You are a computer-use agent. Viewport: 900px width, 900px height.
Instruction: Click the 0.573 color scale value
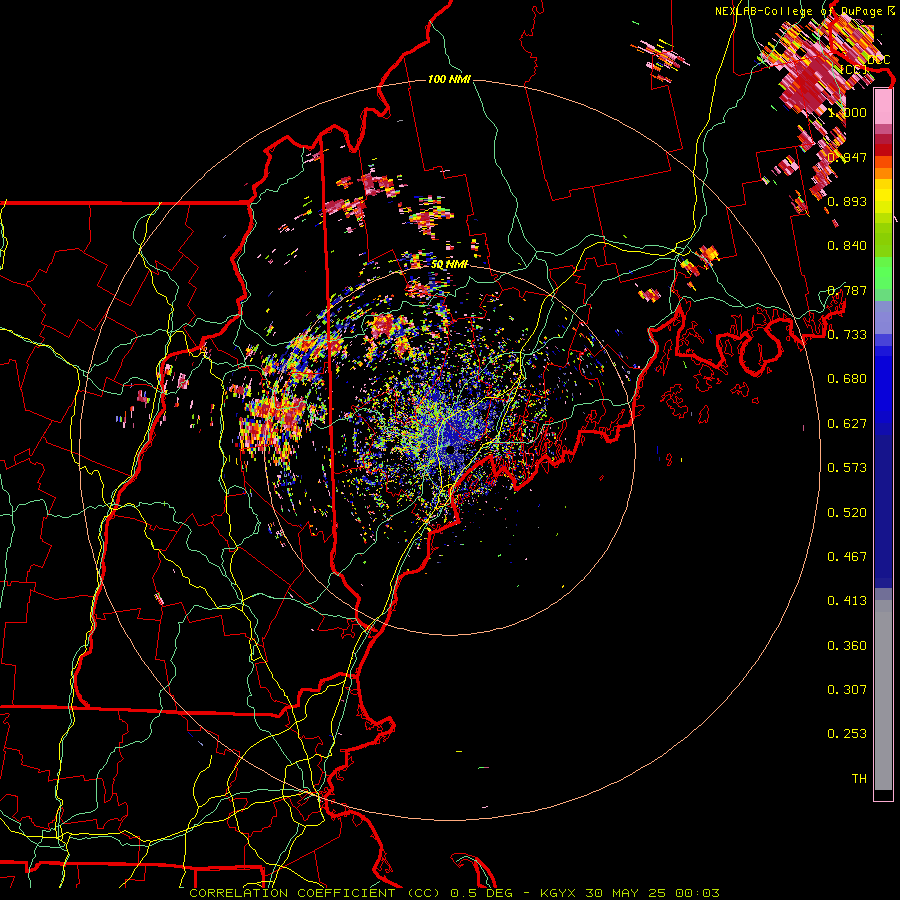pos(847,468)
